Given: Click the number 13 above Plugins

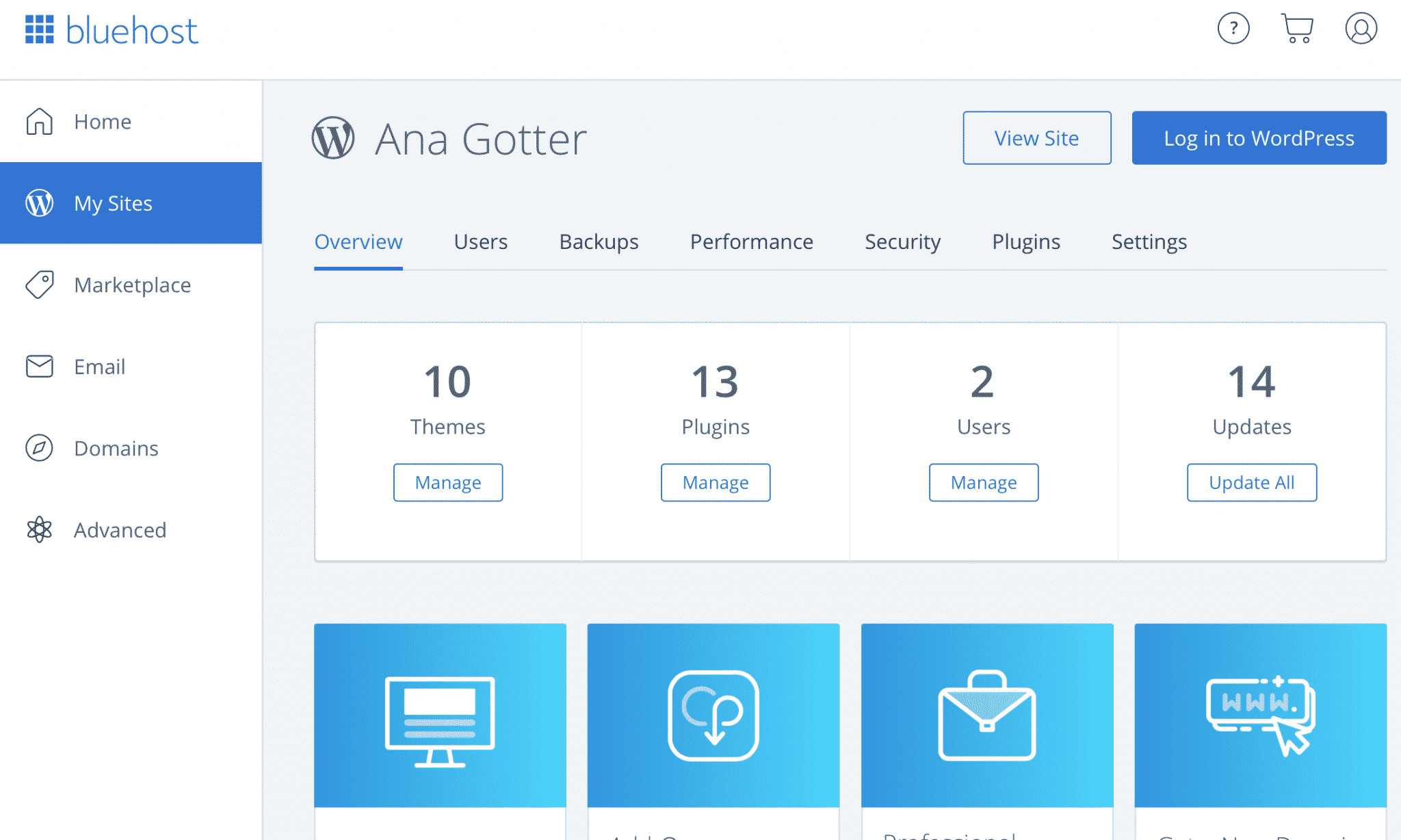Looking at the screenshot, I should coord(715,381).
